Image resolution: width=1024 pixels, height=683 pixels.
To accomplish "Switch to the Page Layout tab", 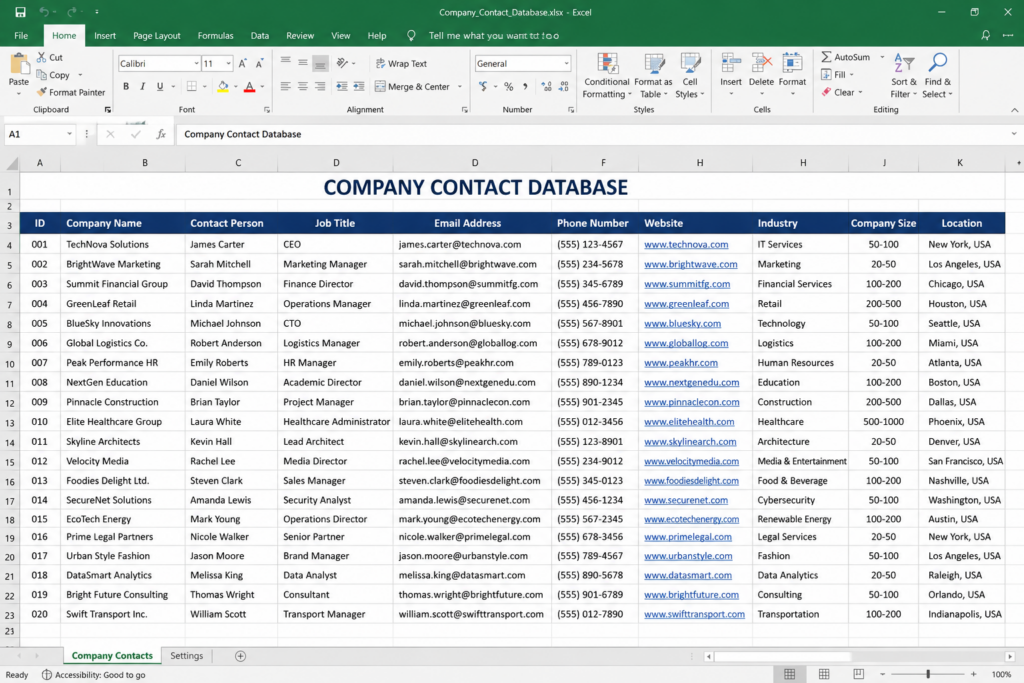I will click(157, 35).
